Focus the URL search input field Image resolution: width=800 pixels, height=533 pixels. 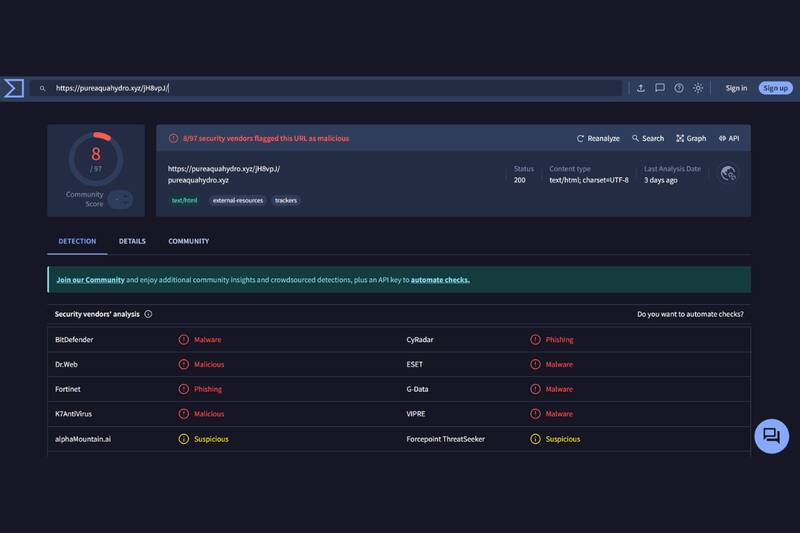tap(330, 88)
